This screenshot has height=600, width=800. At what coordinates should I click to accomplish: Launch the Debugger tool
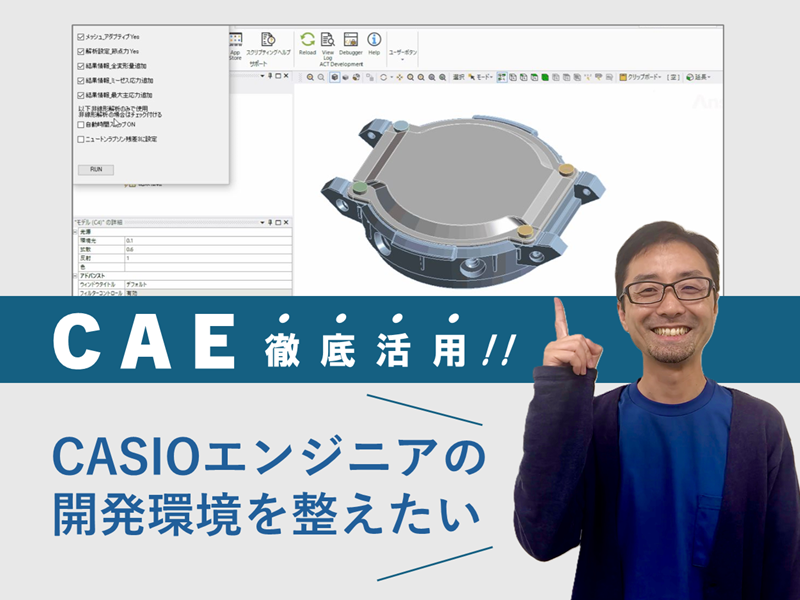coord(350,40)
